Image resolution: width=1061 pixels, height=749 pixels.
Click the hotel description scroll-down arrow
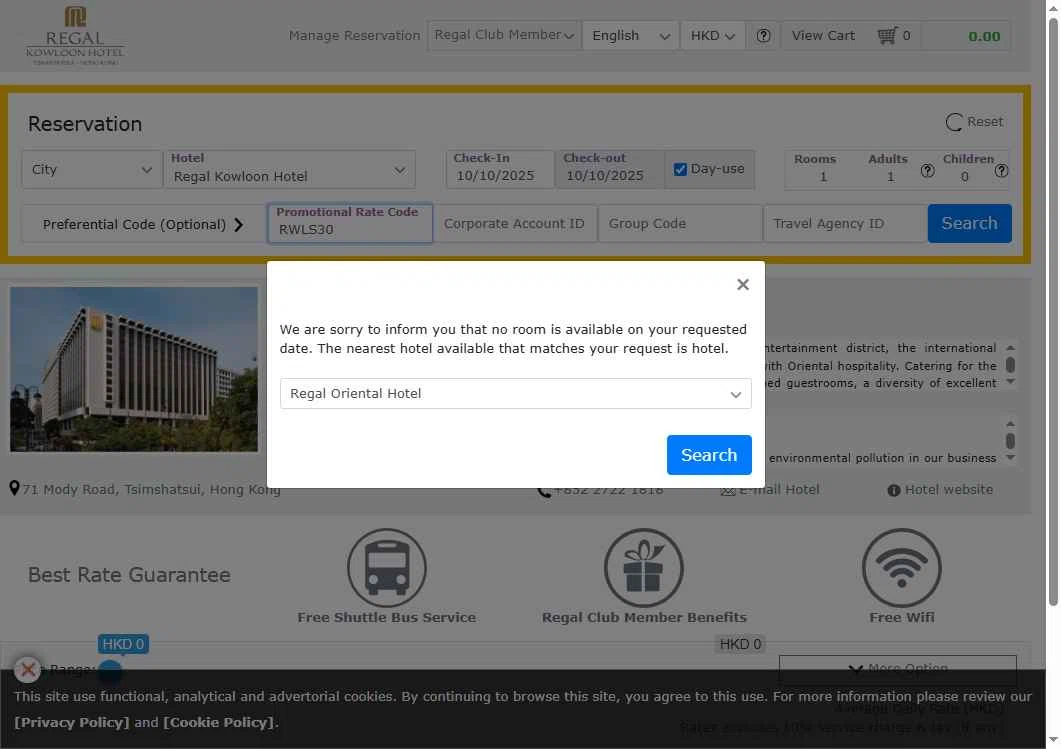(x=1010, y=382)
